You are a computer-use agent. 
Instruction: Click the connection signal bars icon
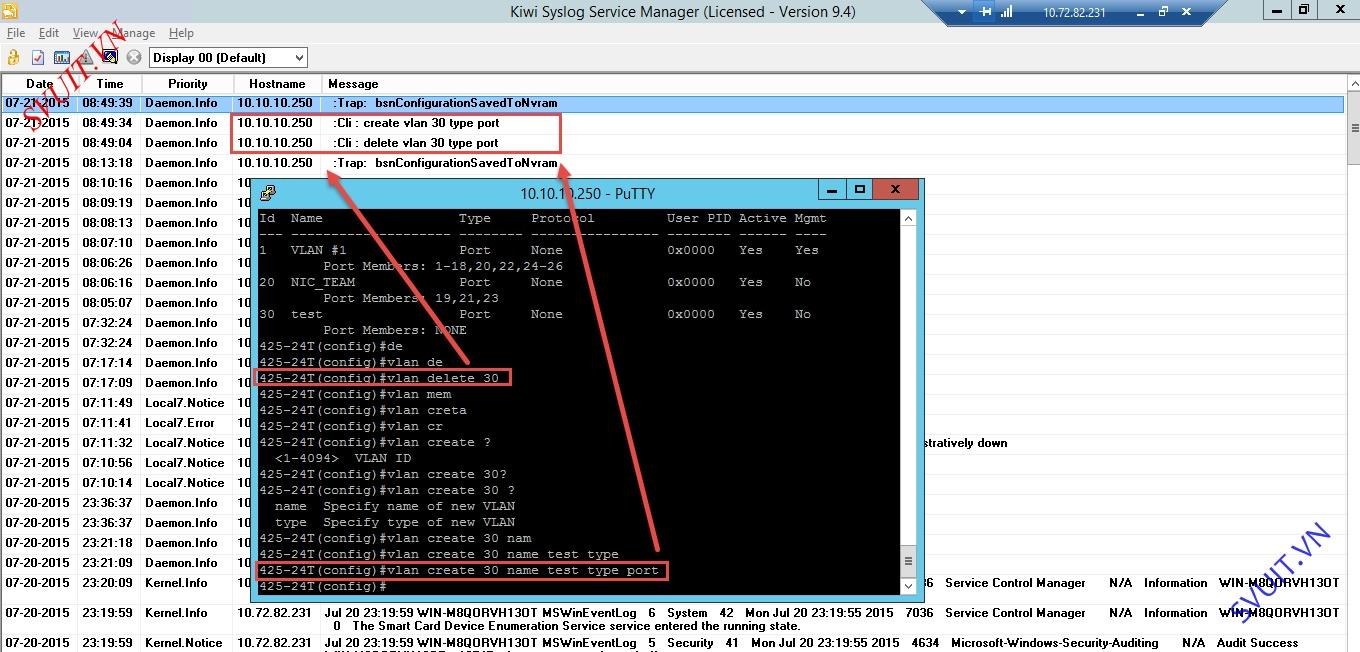click(1007, 12)
